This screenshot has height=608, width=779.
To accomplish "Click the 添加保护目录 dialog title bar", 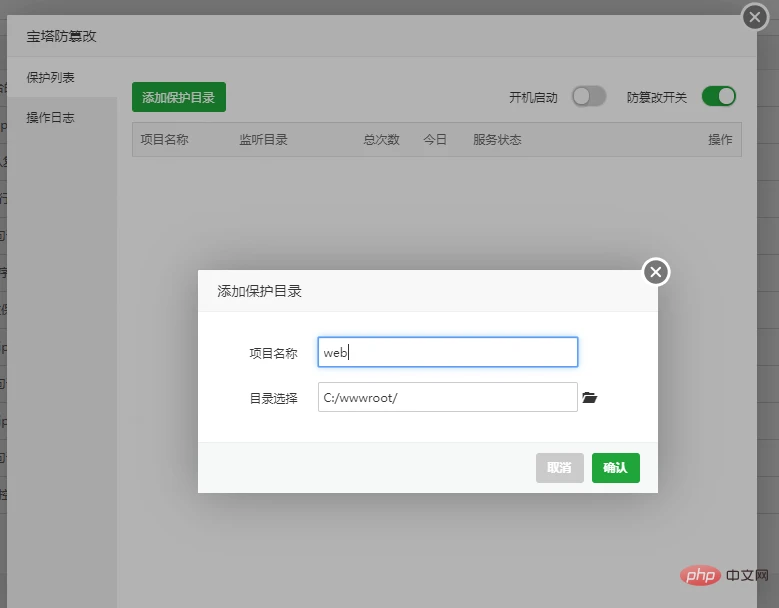I will [x=428, y=291].
